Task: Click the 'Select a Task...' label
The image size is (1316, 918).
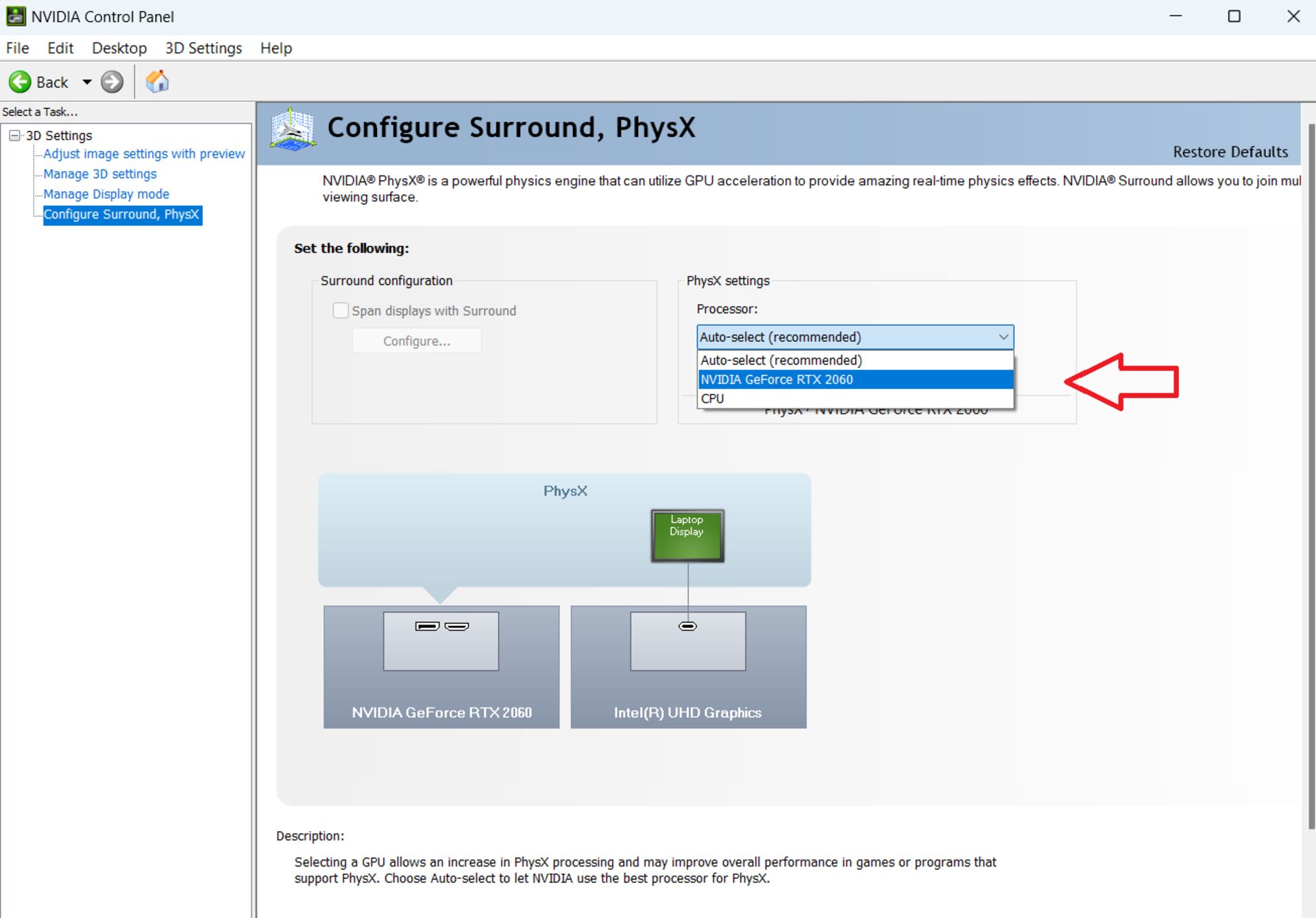Action: (x=40, y=112)
